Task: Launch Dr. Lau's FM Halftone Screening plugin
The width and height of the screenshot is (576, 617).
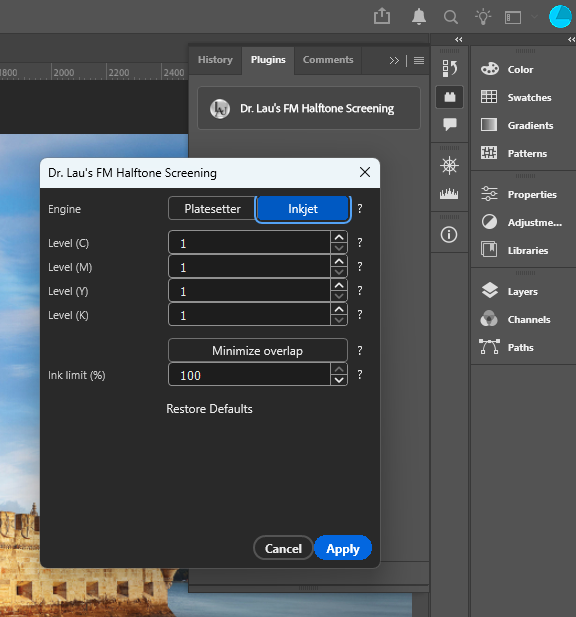Action: coord(308,108)
